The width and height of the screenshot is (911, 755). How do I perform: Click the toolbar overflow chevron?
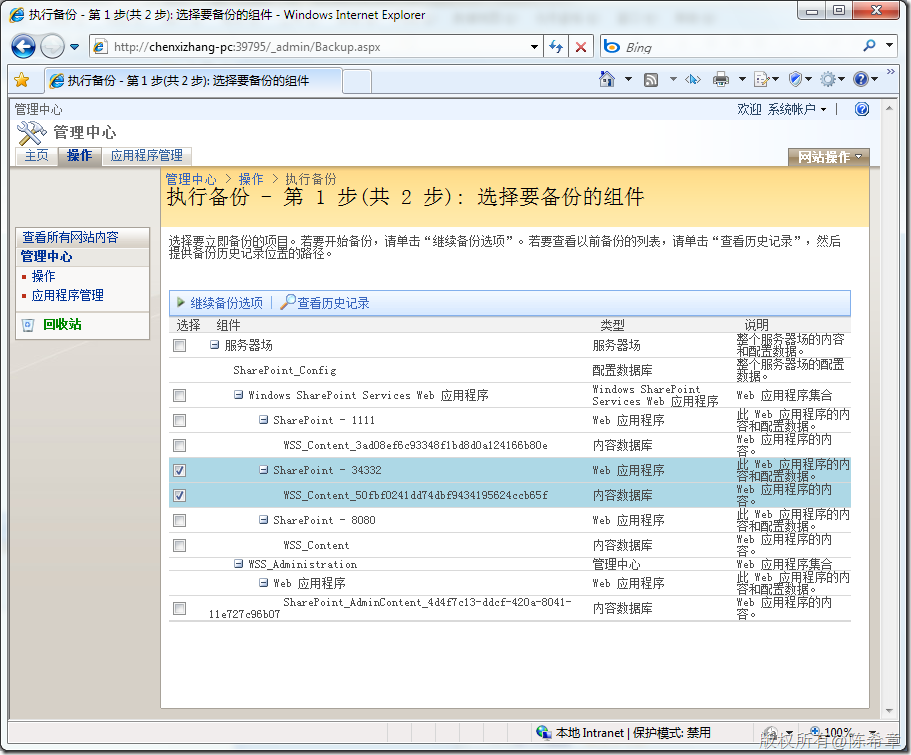tap(891, 71)
